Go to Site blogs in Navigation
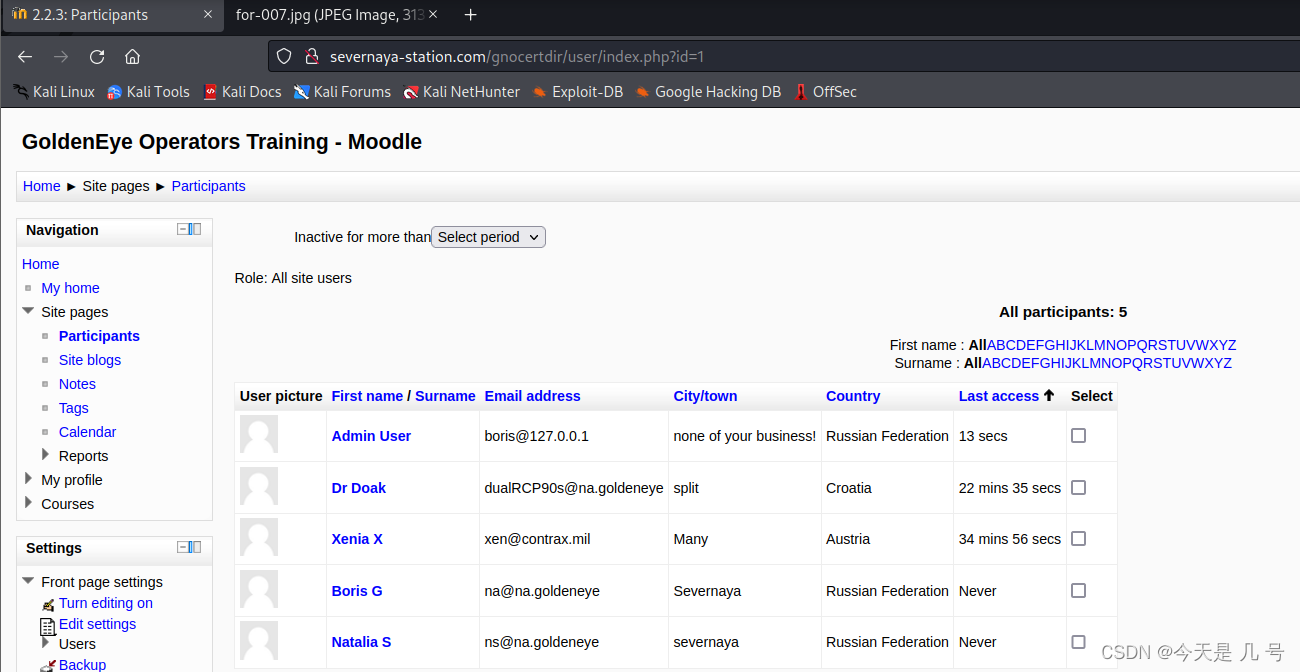The height and width of the screenshot is (672, 1300). [90, 360]
